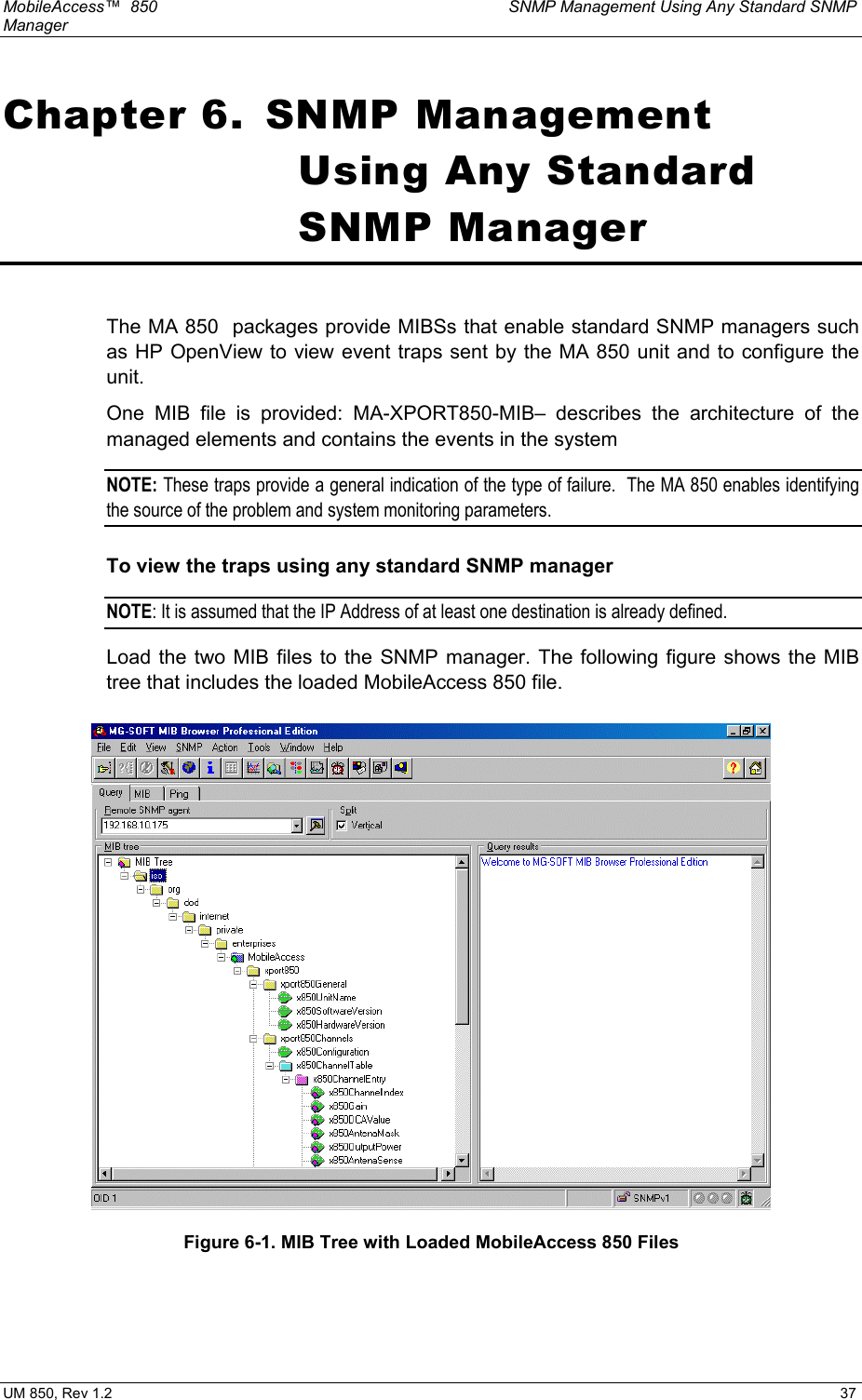Click the graph chart toolbar icon
Viewport: 862px width, 1400px height.
click(x=253, y=768)
